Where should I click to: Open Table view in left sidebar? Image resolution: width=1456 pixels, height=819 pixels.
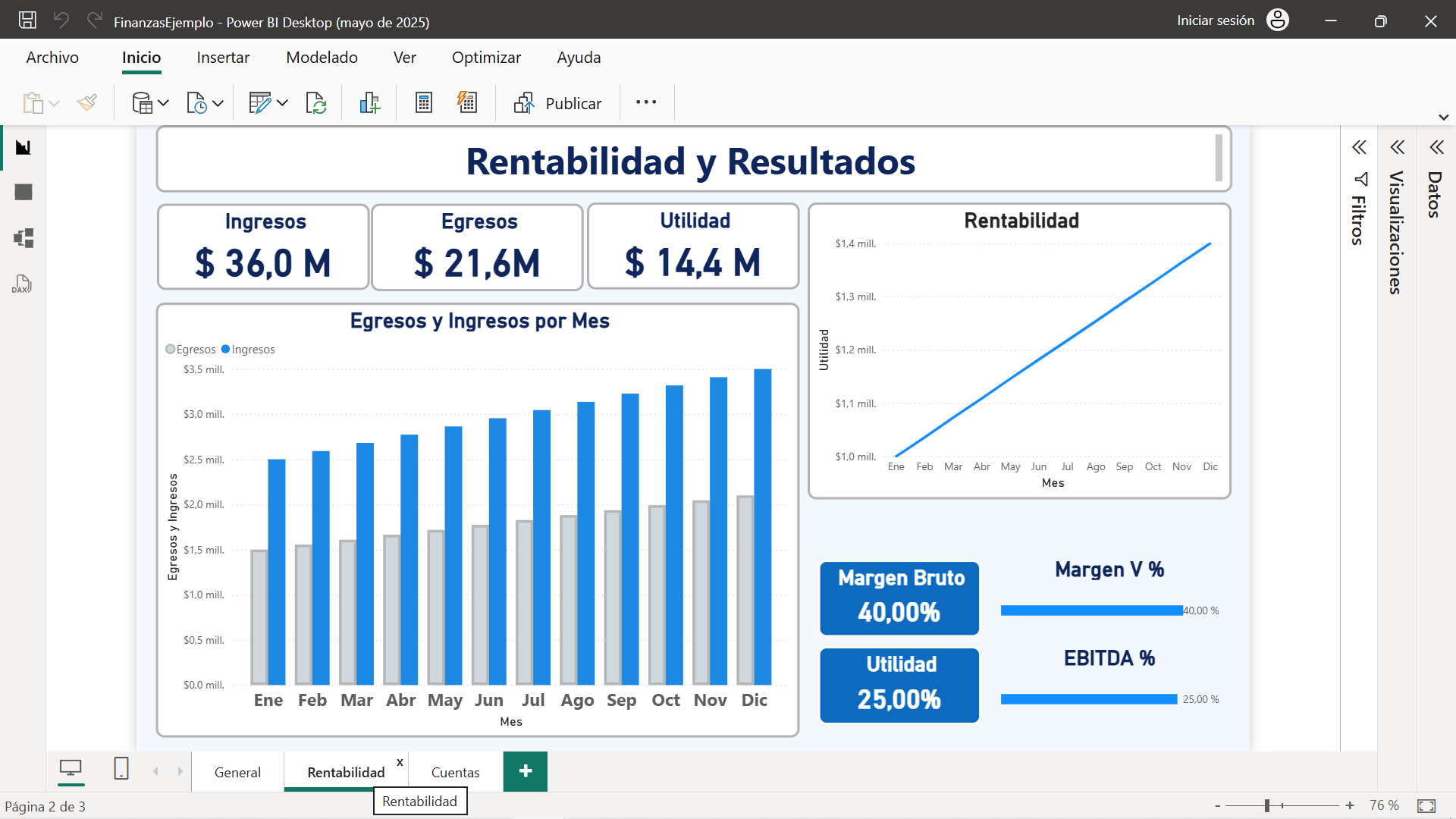(x=24, y=193)
